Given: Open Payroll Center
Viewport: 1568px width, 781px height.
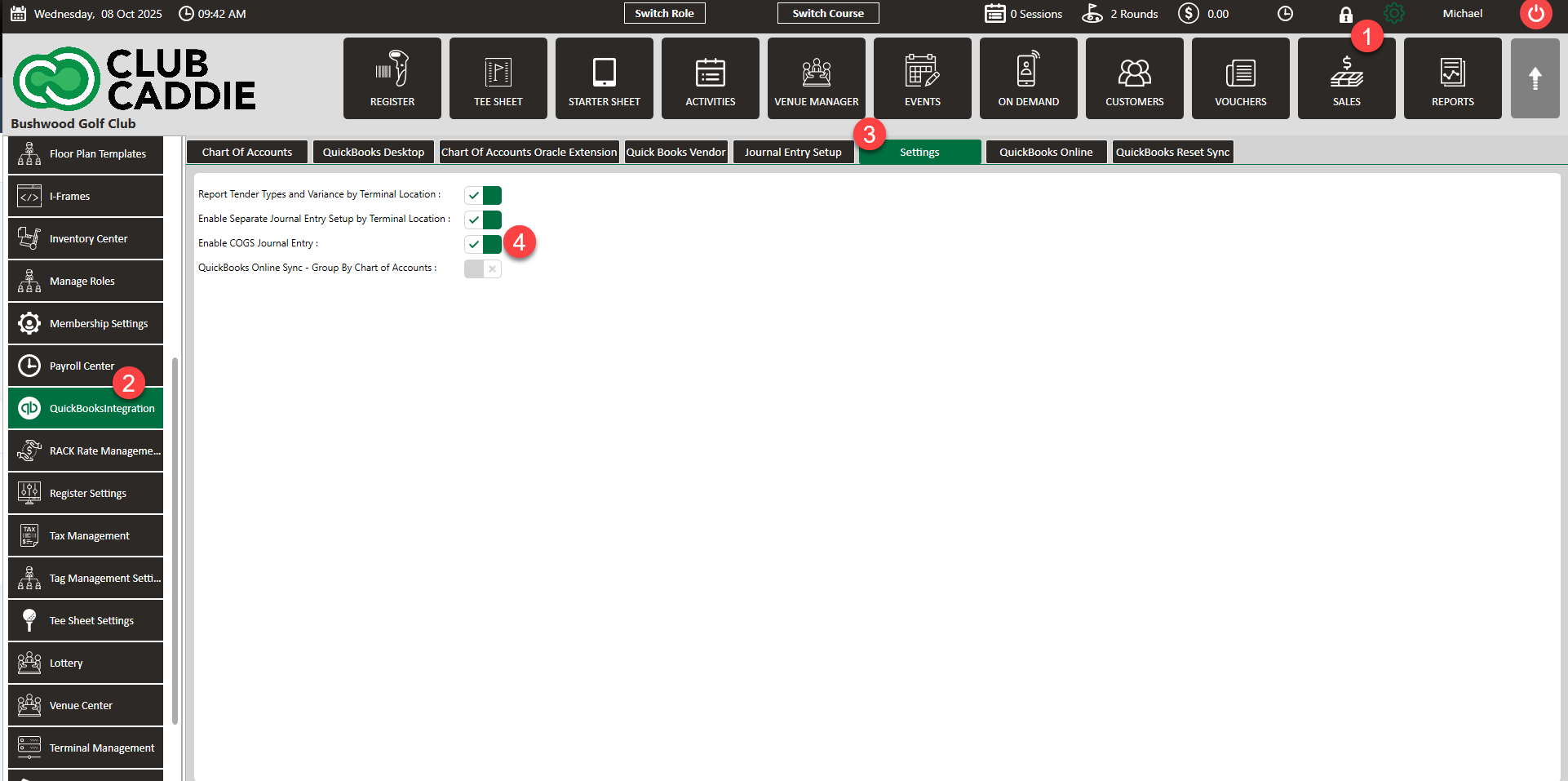Looking at the screenshot, I should (x=86, y=366).
